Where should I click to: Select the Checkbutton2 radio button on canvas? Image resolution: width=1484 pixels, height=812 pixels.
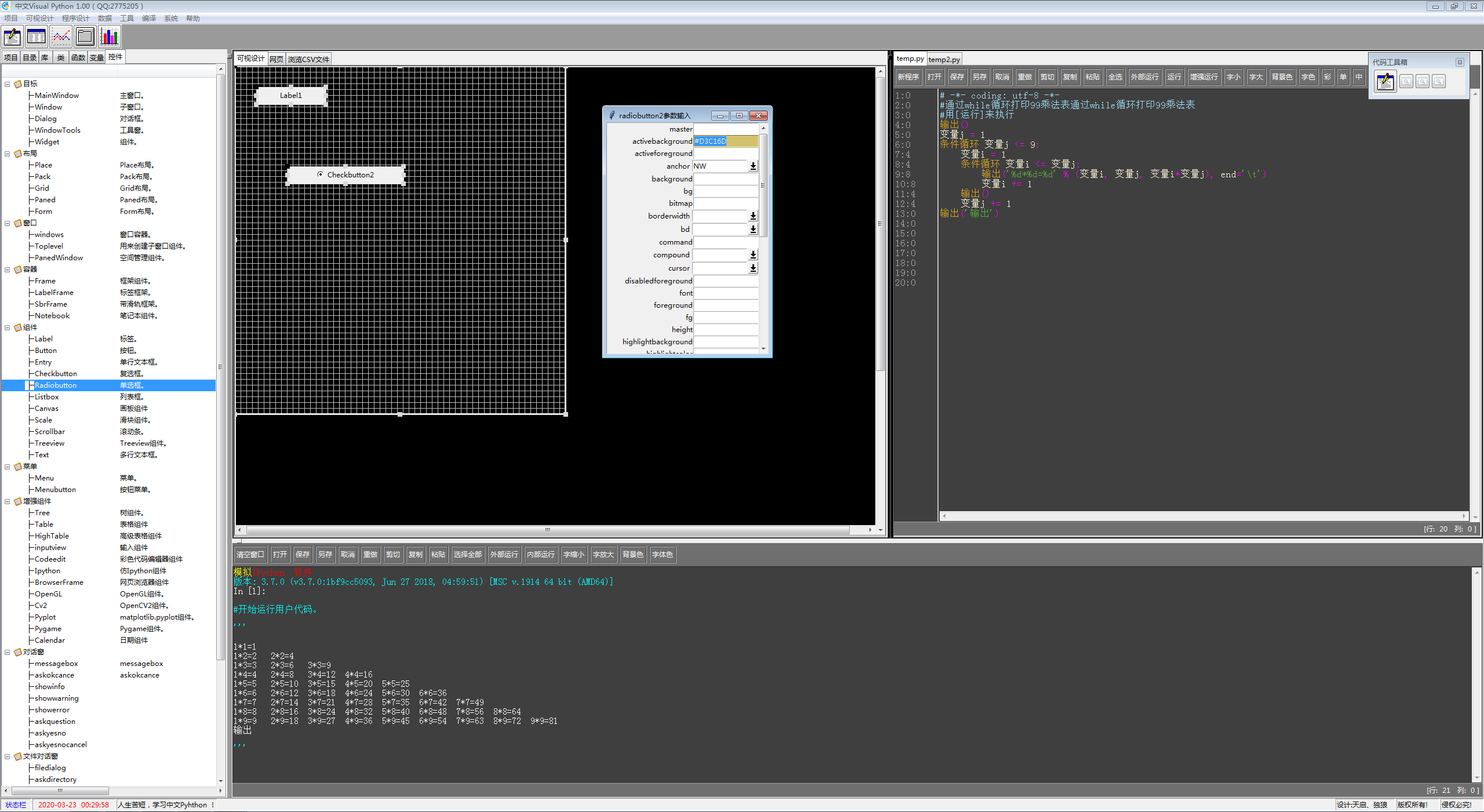tap(320, 174)
